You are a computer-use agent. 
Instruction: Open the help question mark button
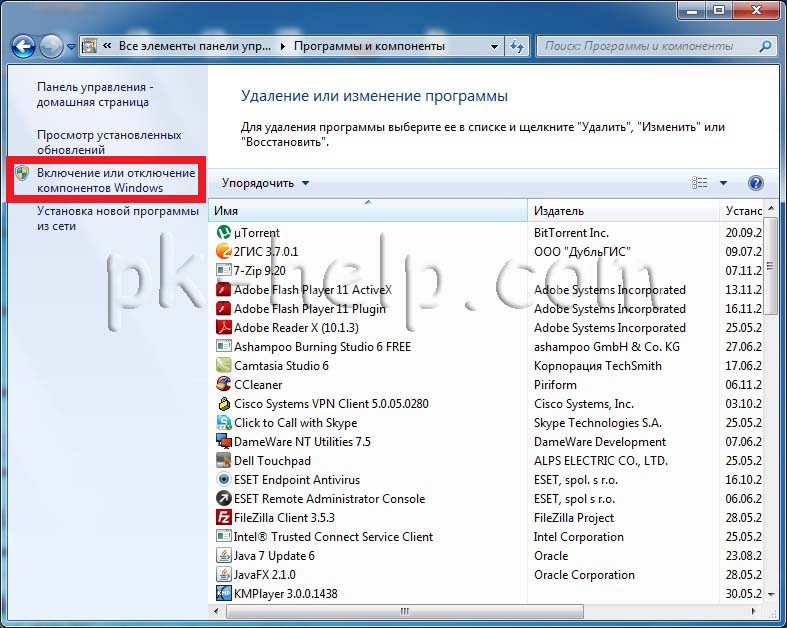click(755, 183)
